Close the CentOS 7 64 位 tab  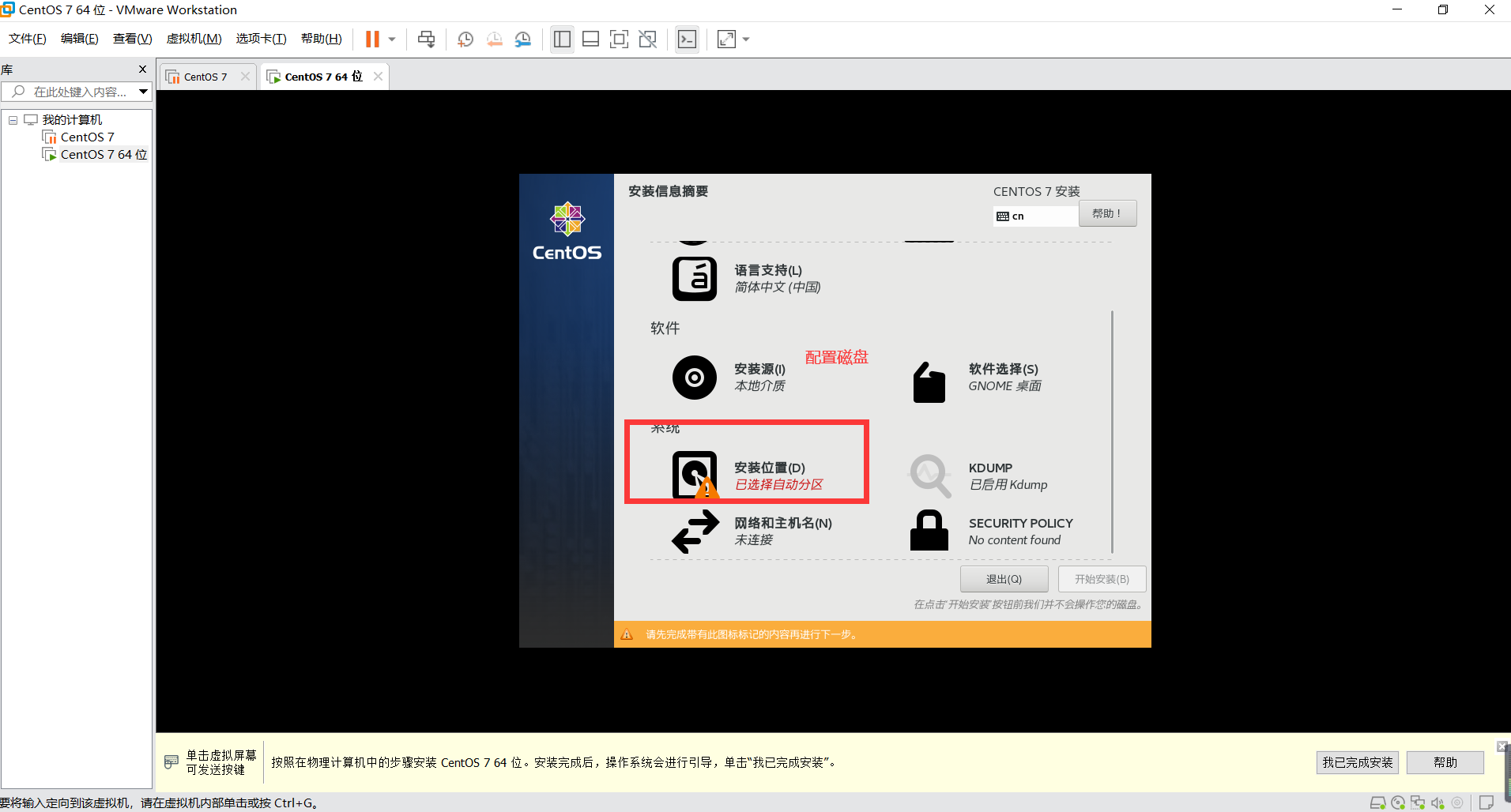(379, 77)
